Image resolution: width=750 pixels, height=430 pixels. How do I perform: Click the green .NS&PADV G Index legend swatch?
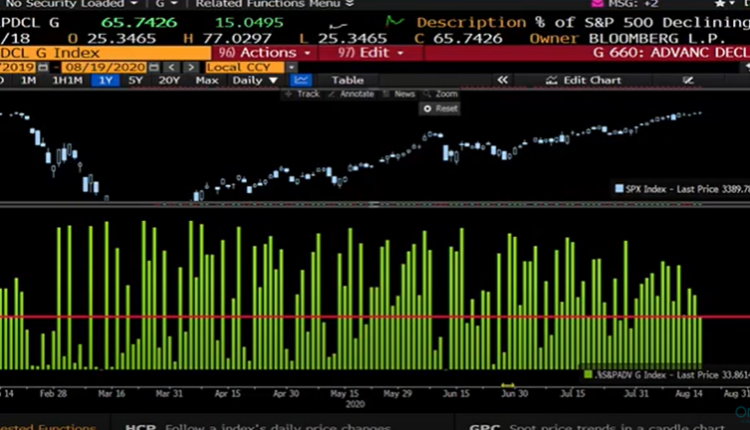tap(587, 374)
